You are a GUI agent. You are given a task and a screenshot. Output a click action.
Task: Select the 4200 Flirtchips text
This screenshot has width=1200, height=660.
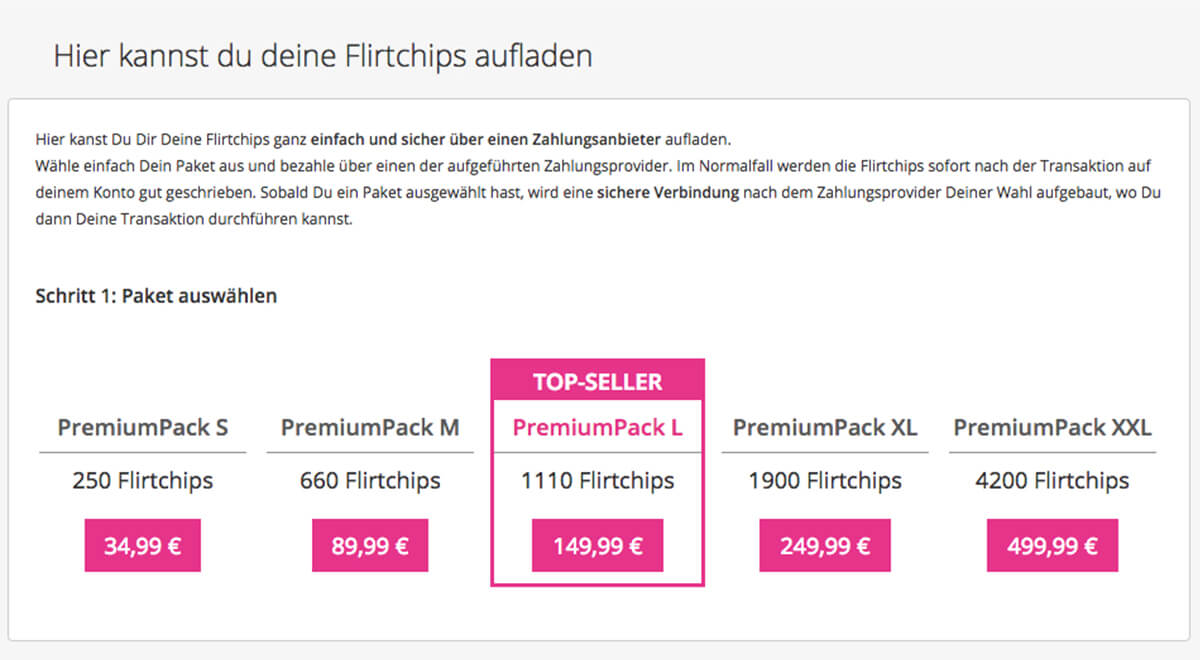(1052, 481)
